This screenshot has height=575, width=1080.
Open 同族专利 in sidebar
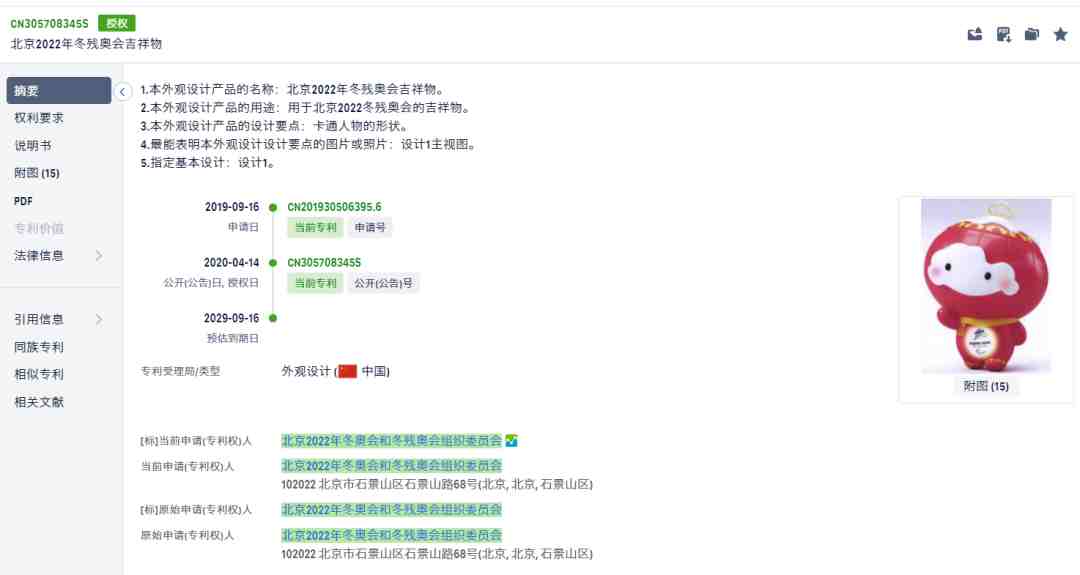pos(39,347)
